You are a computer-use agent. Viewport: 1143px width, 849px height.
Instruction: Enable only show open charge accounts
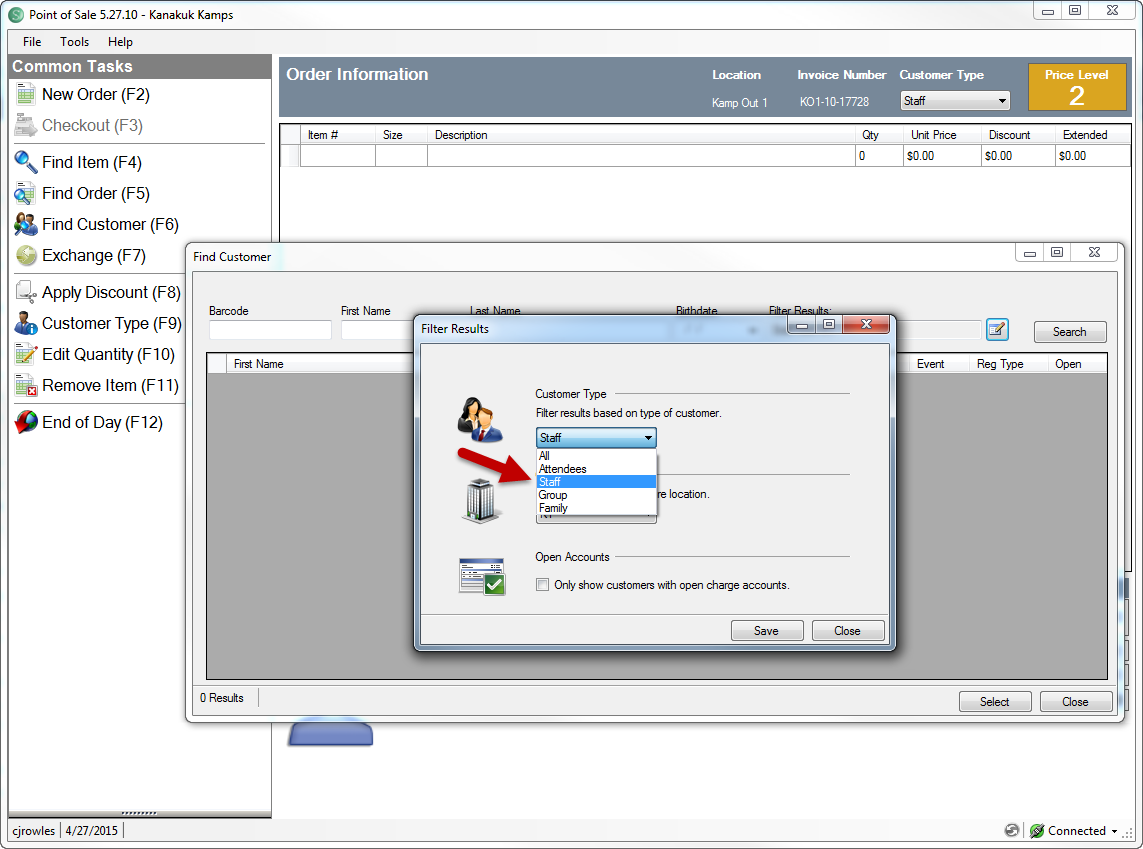(543, 585)
